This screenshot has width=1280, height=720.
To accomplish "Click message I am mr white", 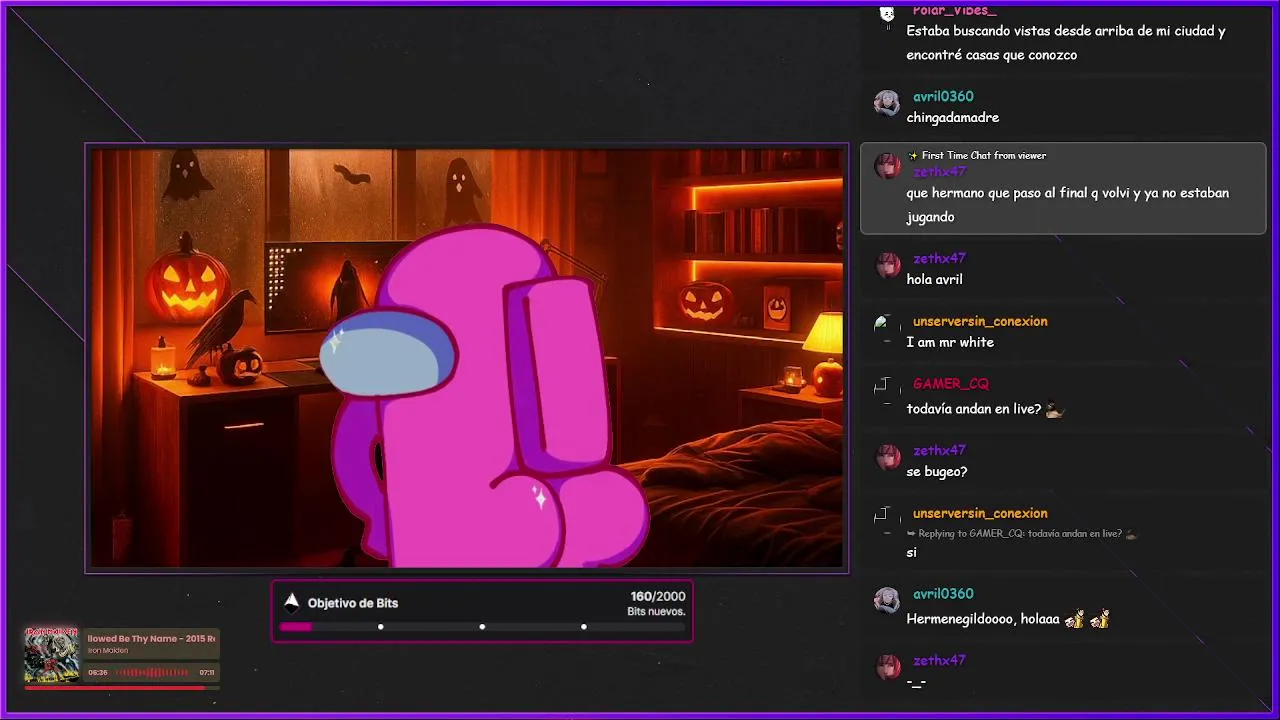I will click(x=950, y=342).
